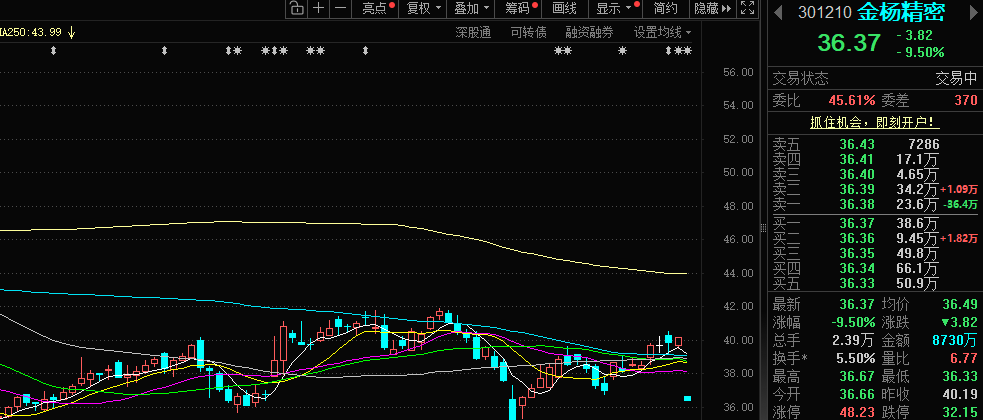This screenshot has height=420, width=983.
Task: Click stock name 金杨精密
Action: [x=902, y=11]
